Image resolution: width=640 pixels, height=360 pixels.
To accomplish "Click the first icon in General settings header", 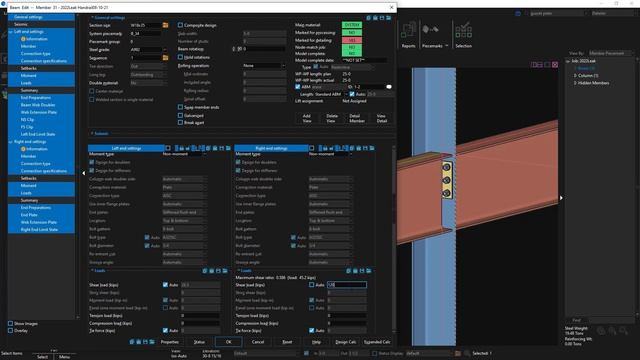I will click(369, 18).
